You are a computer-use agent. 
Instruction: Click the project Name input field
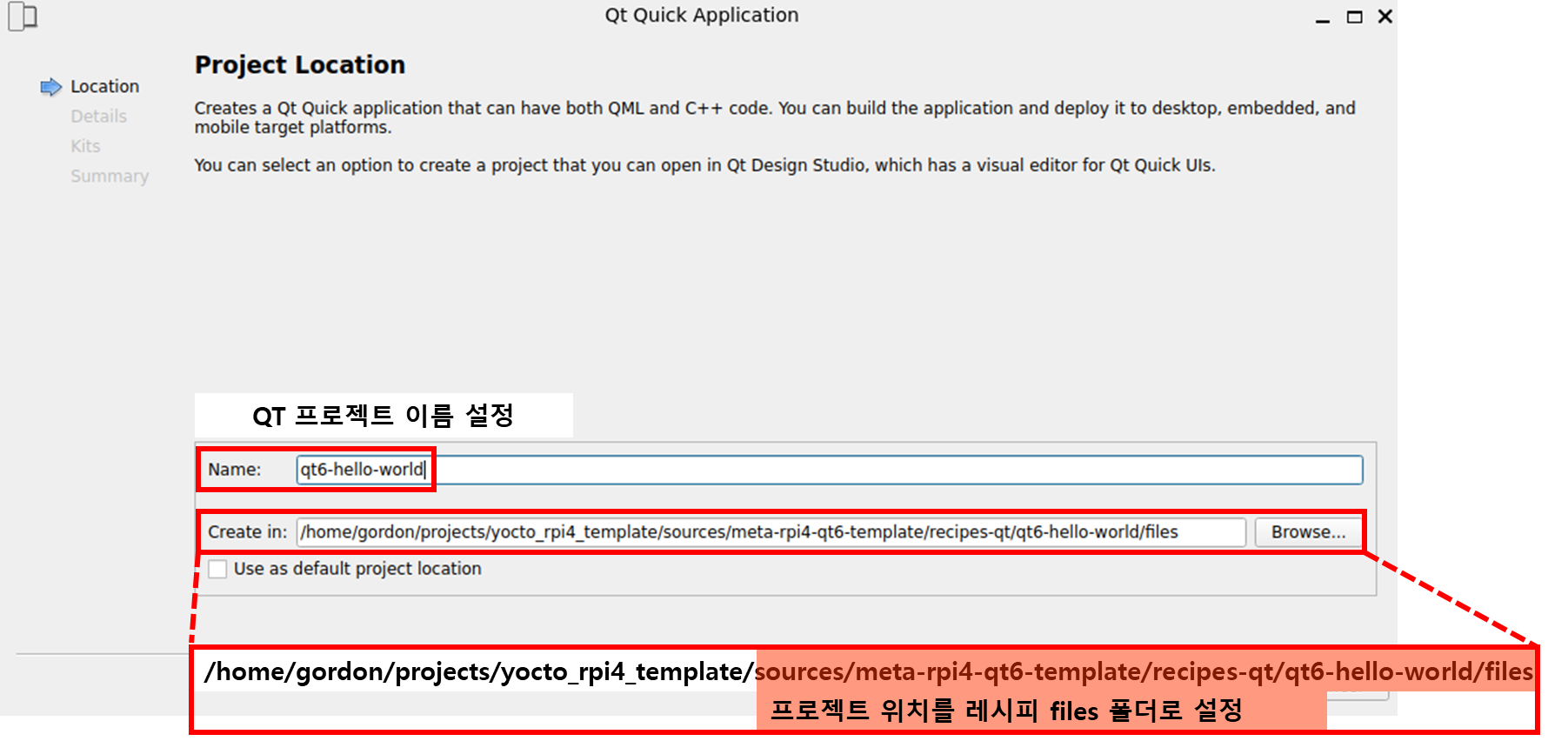point(829,470)
